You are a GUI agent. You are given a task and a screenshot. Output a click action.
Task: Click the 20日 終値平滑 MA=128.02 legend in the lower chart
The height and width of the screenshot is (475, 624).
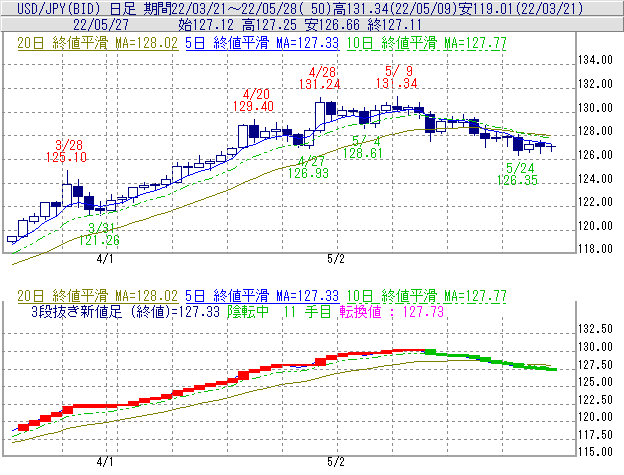(98, 296)
